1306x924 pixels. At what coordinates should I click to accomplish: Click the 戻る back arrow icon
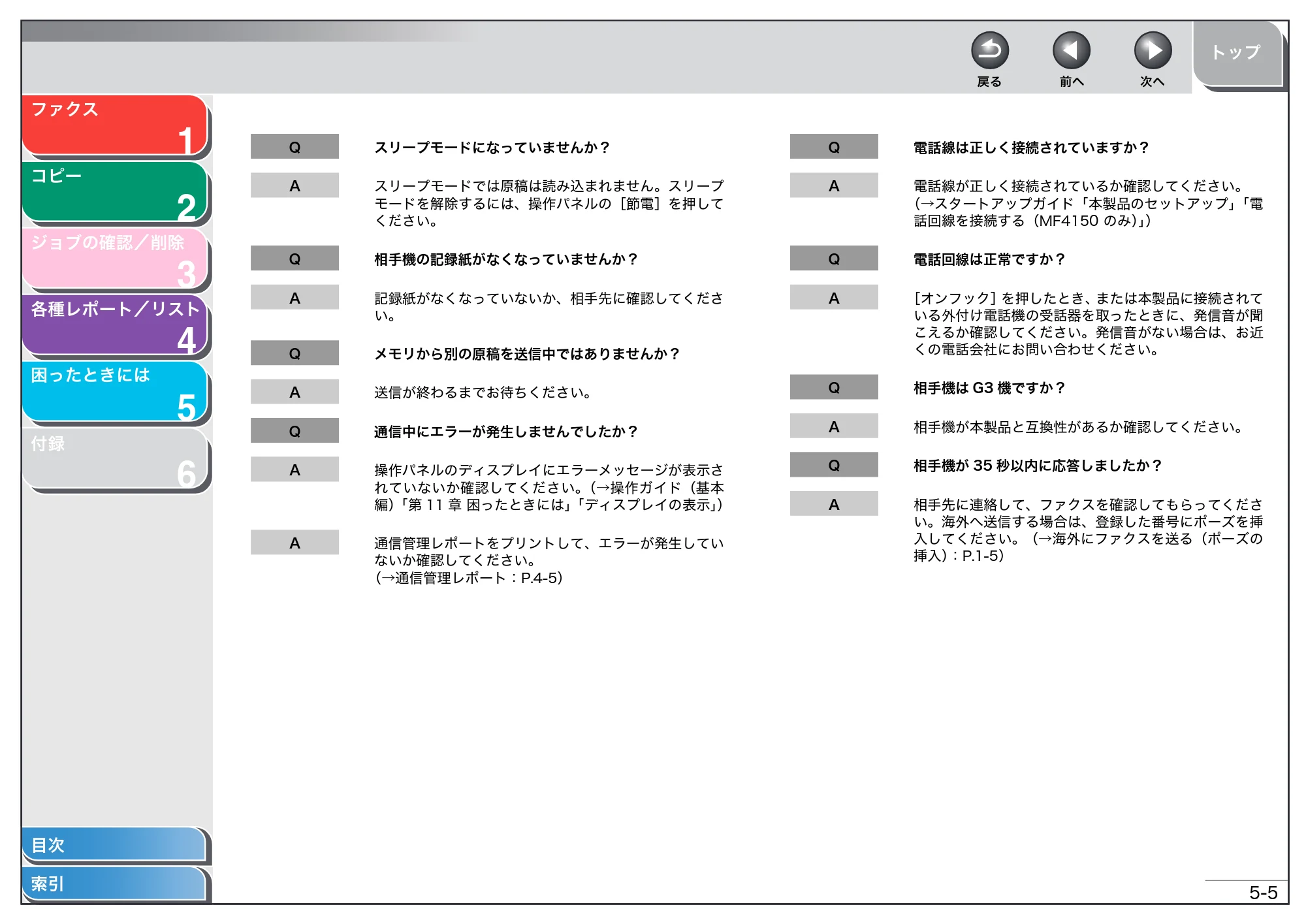click(989, 50)
